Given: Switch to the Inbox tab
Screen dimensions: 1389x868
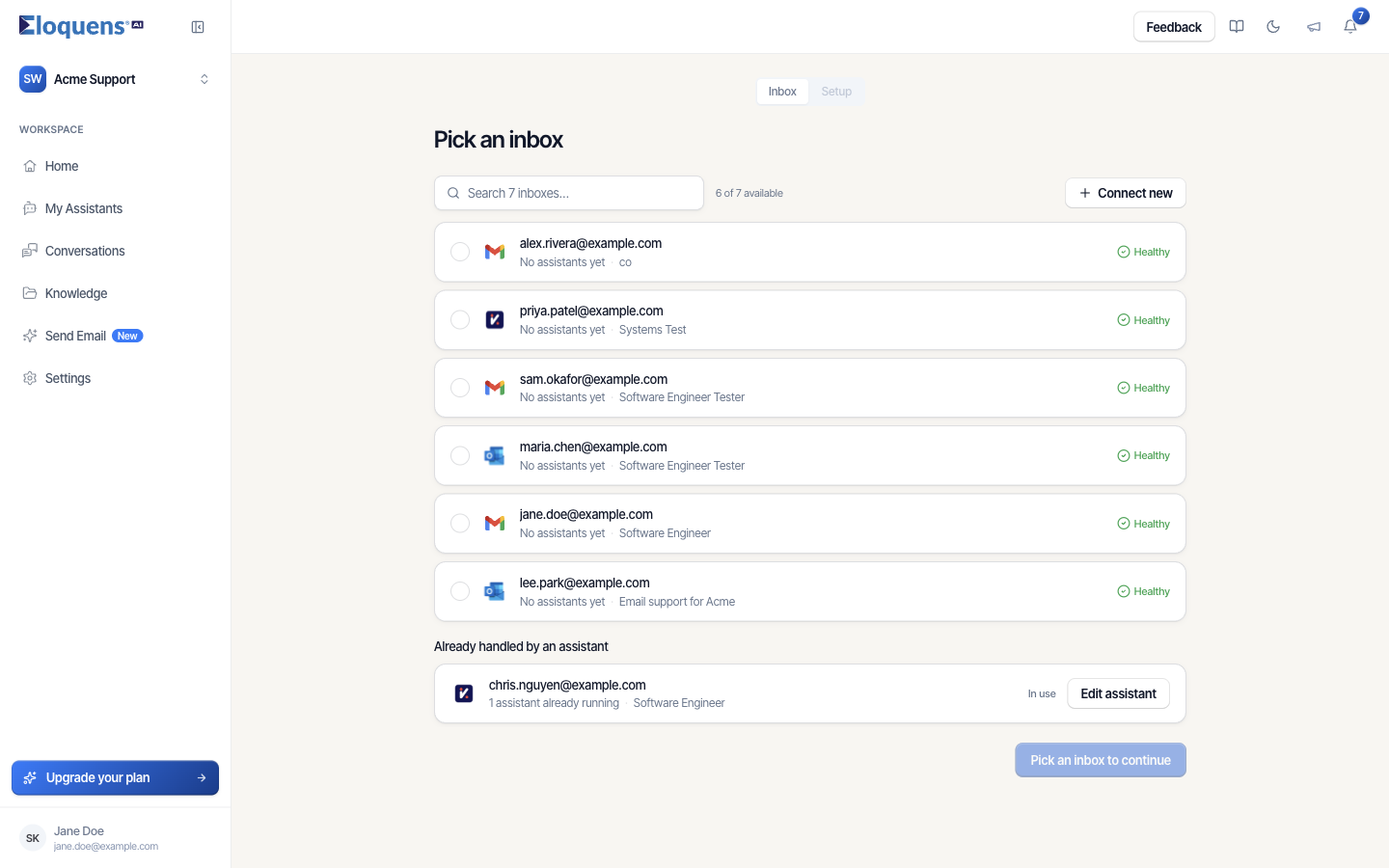Looking at the screenshot, I should click(782, 92).
